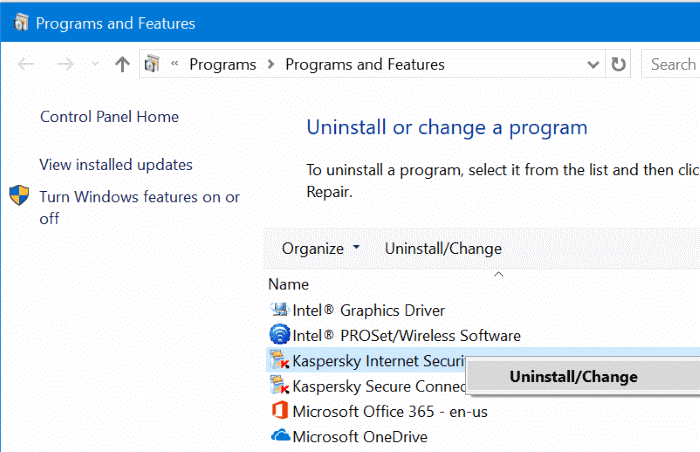The width and height of the screenshot is (700, 452).
Task: Click the Back navigation arrow
Action: point(27,65)
